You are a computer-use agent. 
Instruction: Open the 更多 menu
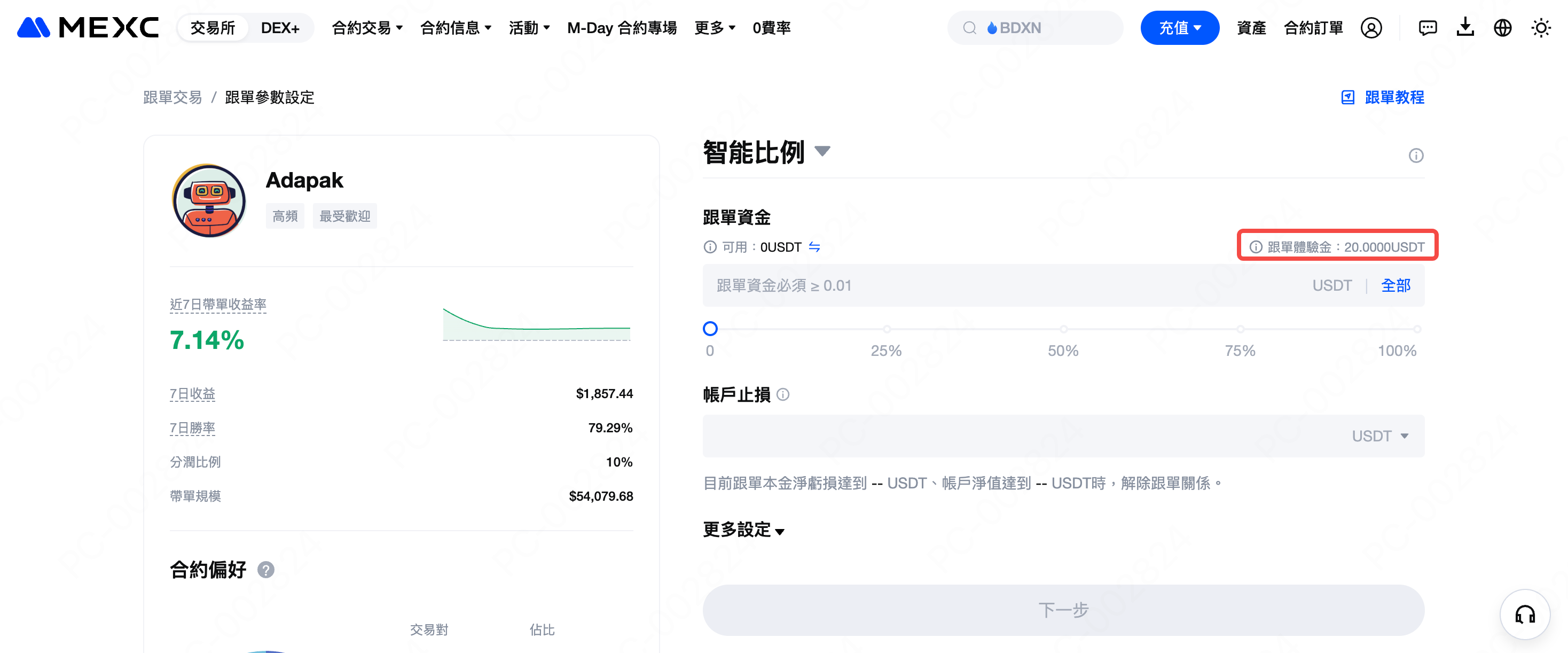(715, 28)
